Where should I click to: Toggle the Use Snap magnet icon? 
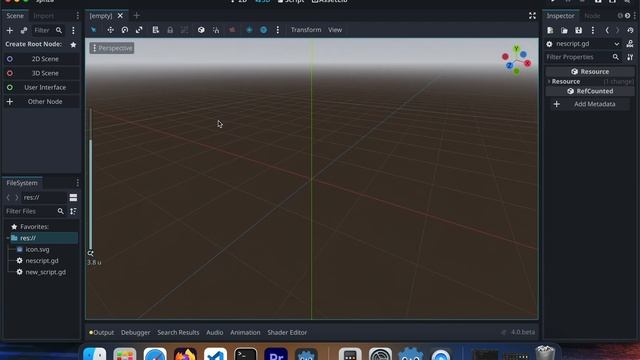216,30
